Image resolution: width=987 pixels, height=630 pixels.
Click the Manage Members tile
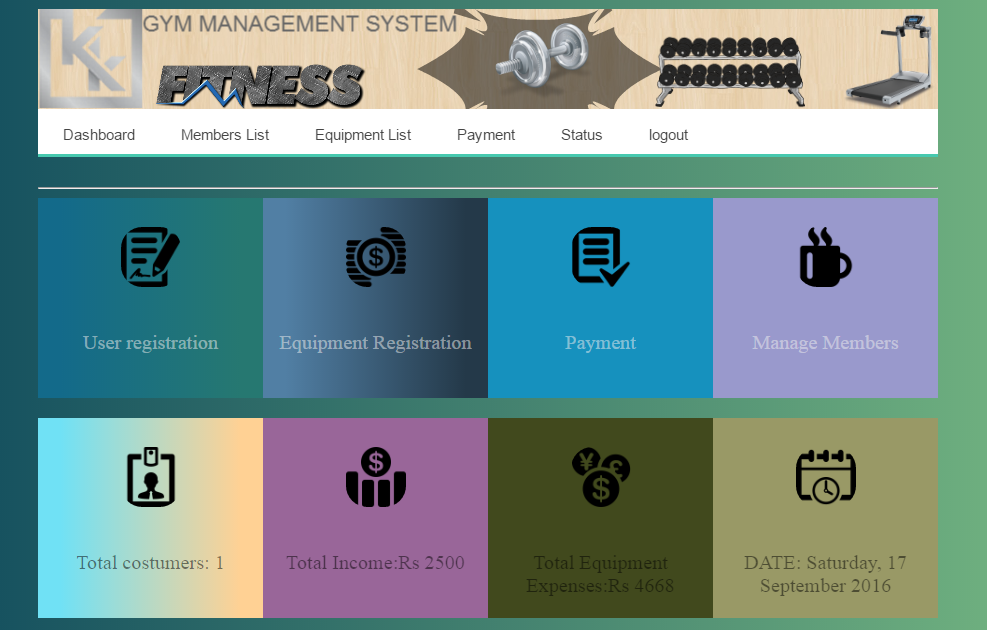tap(825, 298)
